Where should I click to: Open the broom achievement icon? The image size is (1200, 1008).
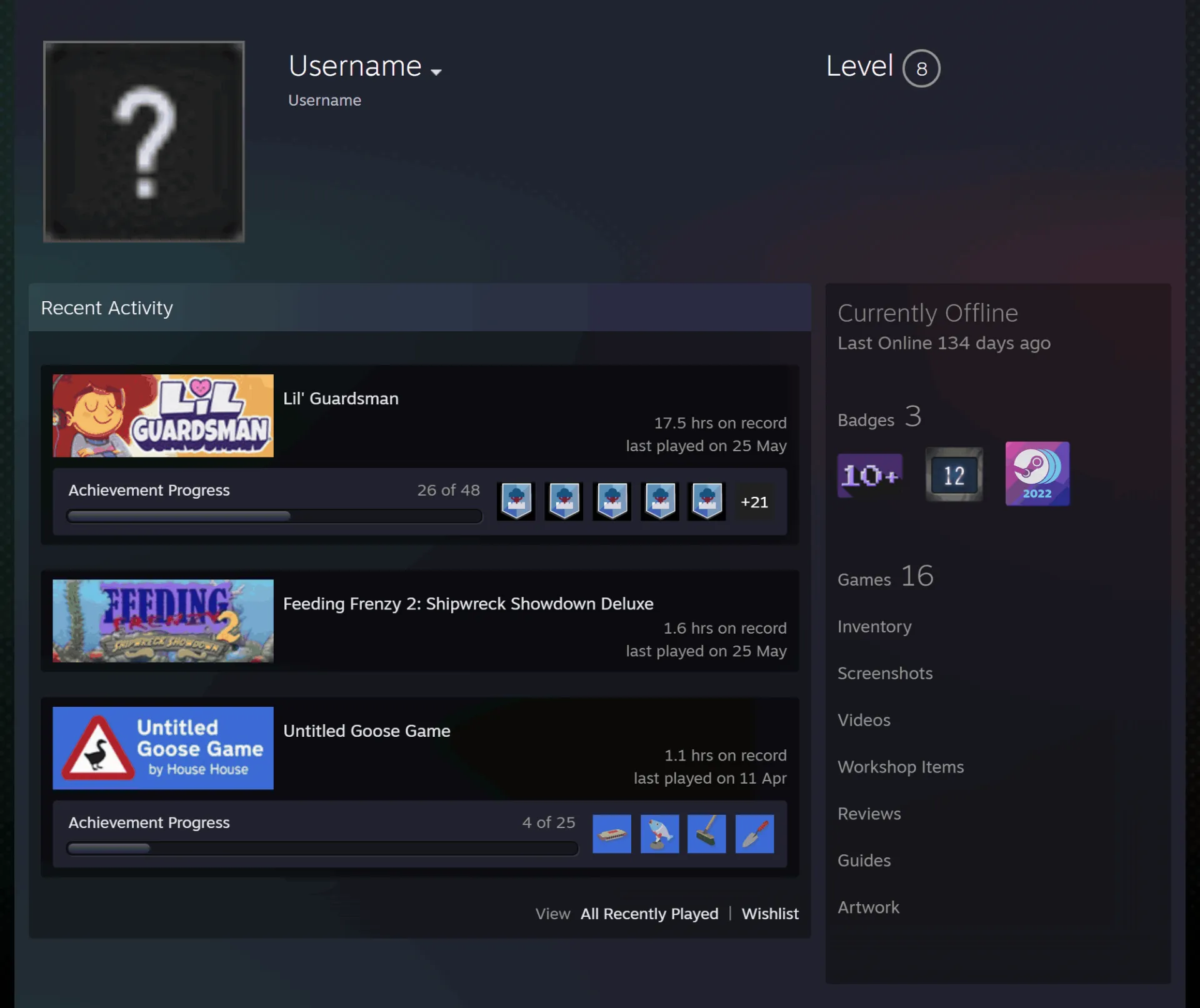[707, 834]
